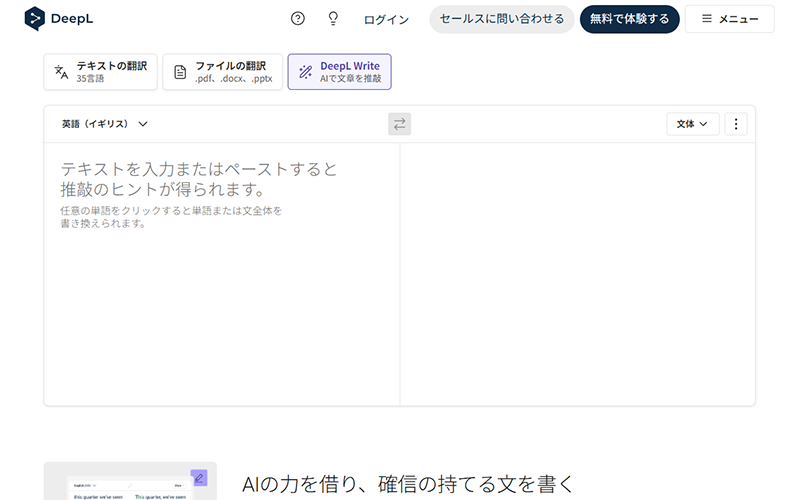Click the swap arrows icon
Image resolution: width=800 pixels, height=500 pixels.
399,124
